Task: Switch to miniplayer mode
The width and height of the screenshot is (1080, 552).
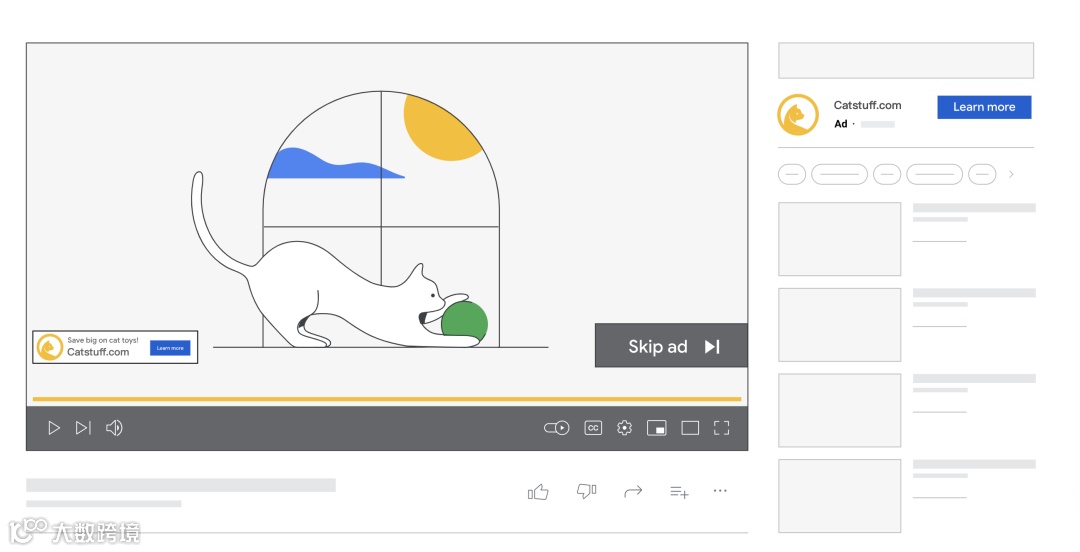Action: [656, 428]
